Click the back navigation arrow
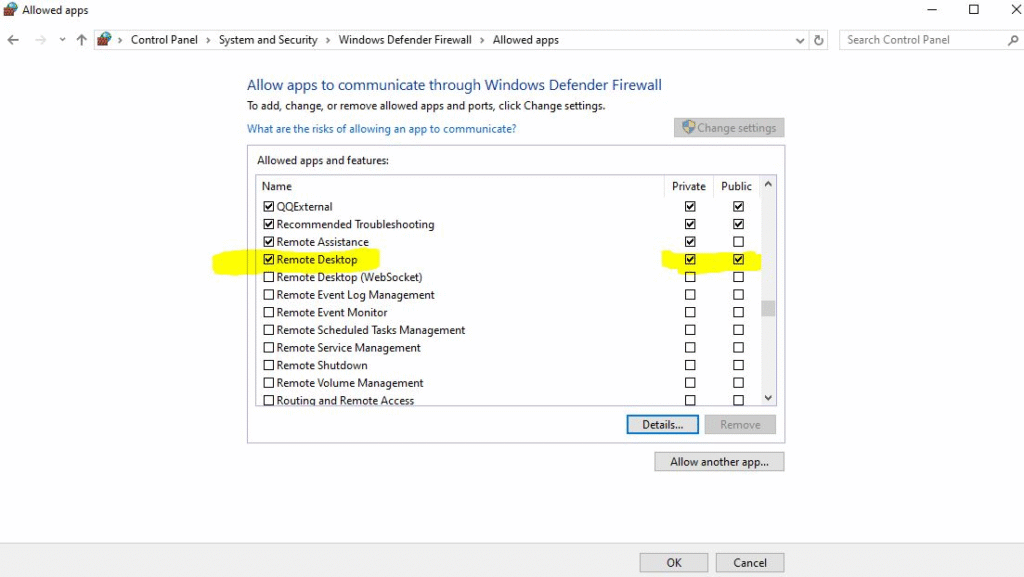 point(13,39)
